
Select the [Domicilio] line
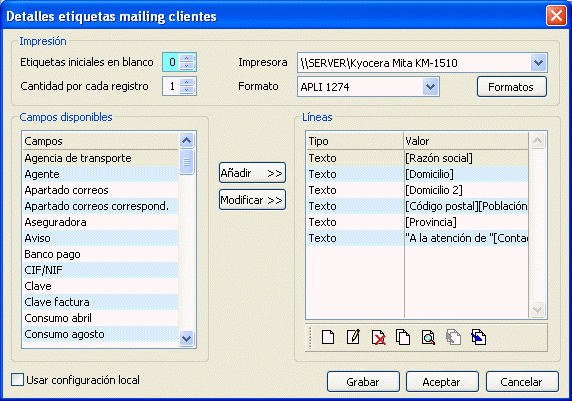(x=417, y=174)
